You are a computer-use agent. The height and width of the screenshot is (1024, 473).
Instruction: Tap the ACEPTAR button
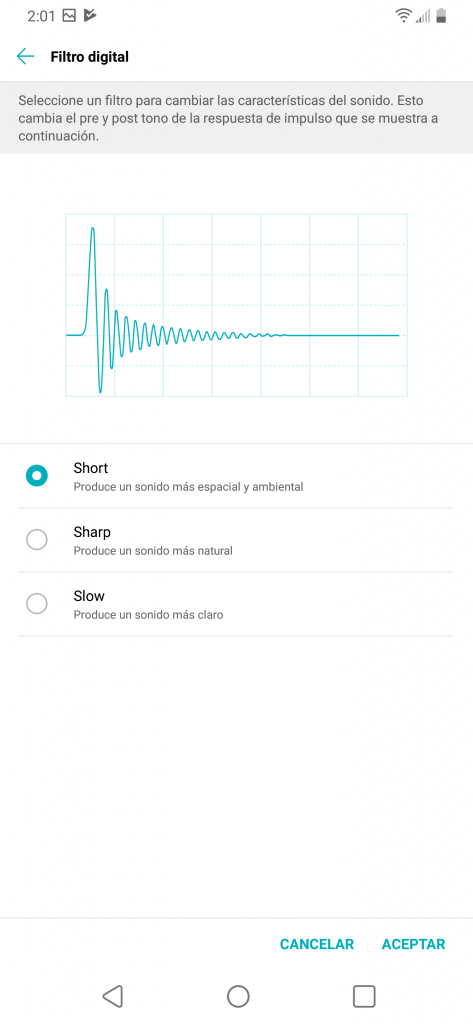click(x=414, y=944)
